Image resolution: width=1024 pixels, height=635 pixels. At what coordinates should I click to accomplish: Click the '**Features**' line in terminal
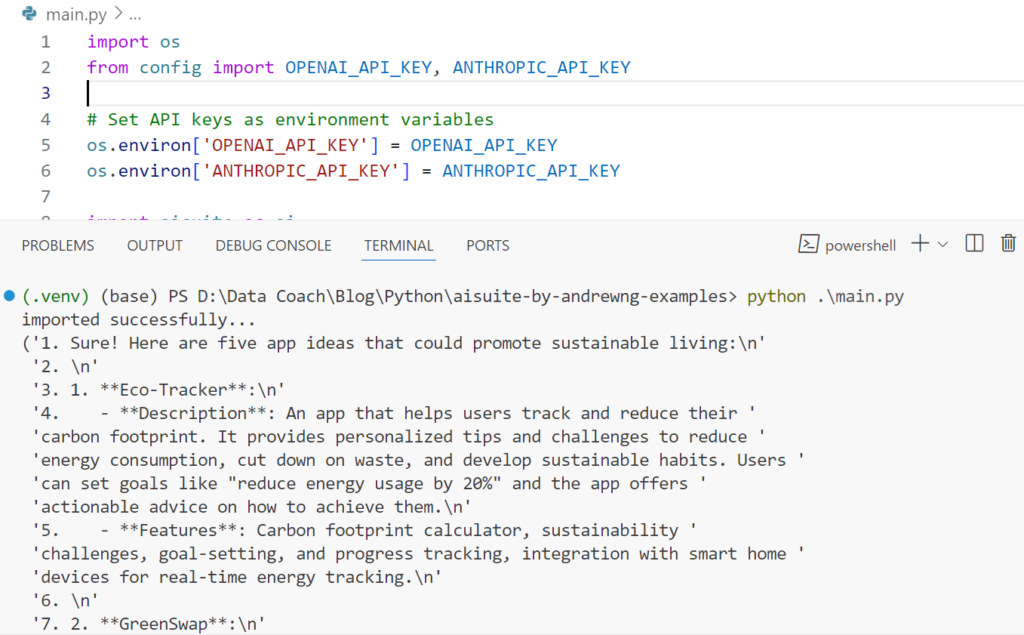tap(364, 530)
